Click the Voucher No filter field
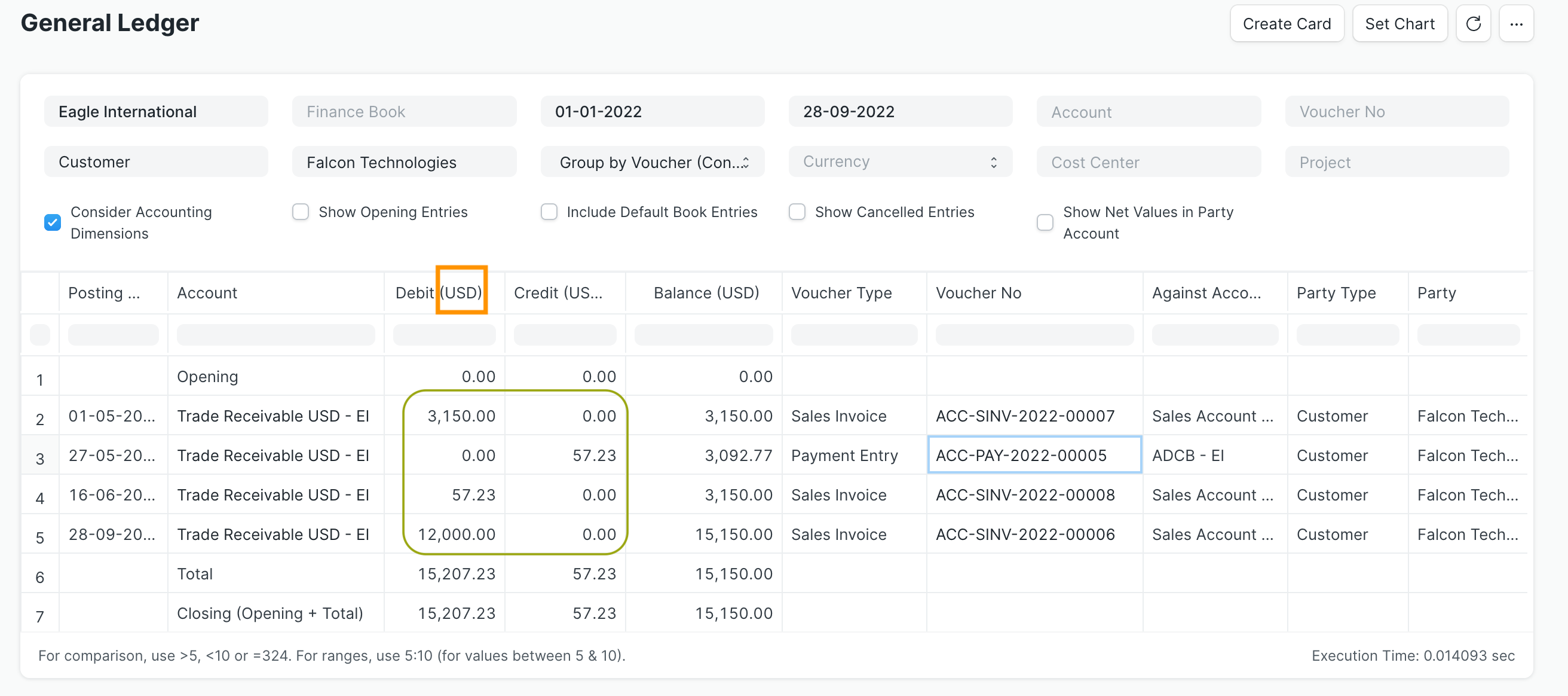 coord(1396,111)
